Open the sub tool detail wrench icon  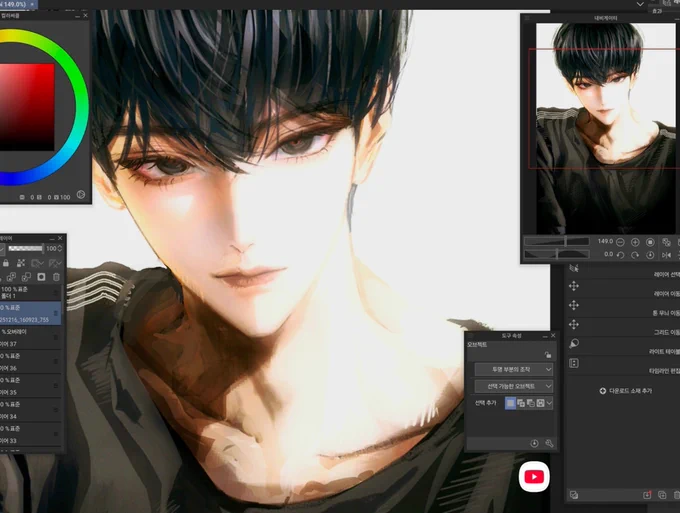[549, 443]
